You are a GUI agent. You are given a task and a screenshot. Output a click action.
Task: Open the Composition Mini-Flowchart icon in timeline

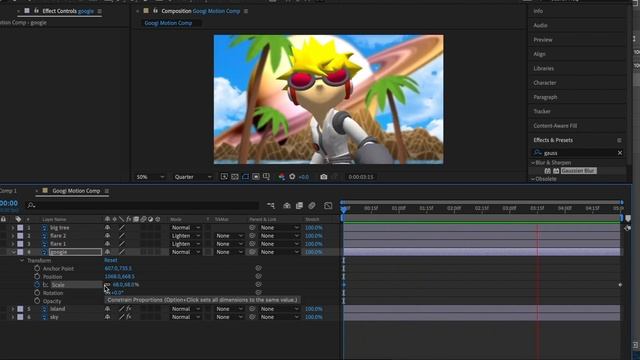[271, 206]
